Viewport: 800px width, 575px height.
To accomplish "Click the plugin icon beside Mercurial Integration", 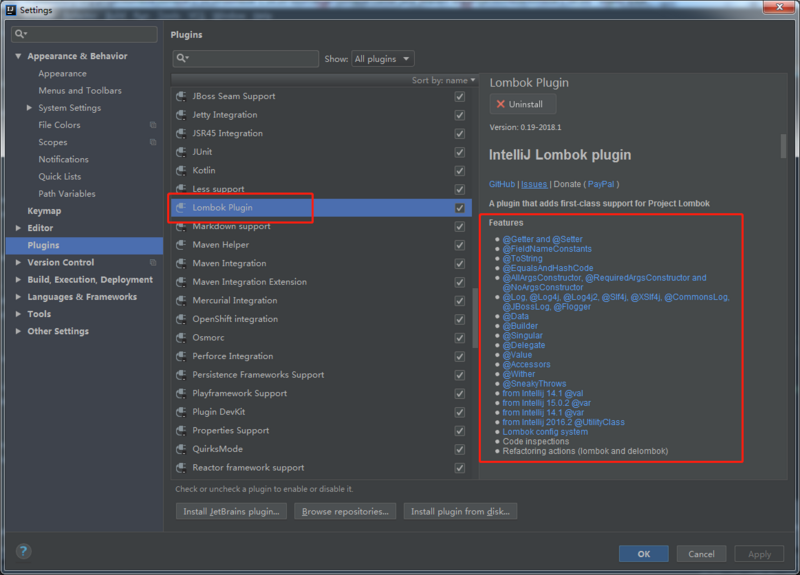I will tap(181, 301).
